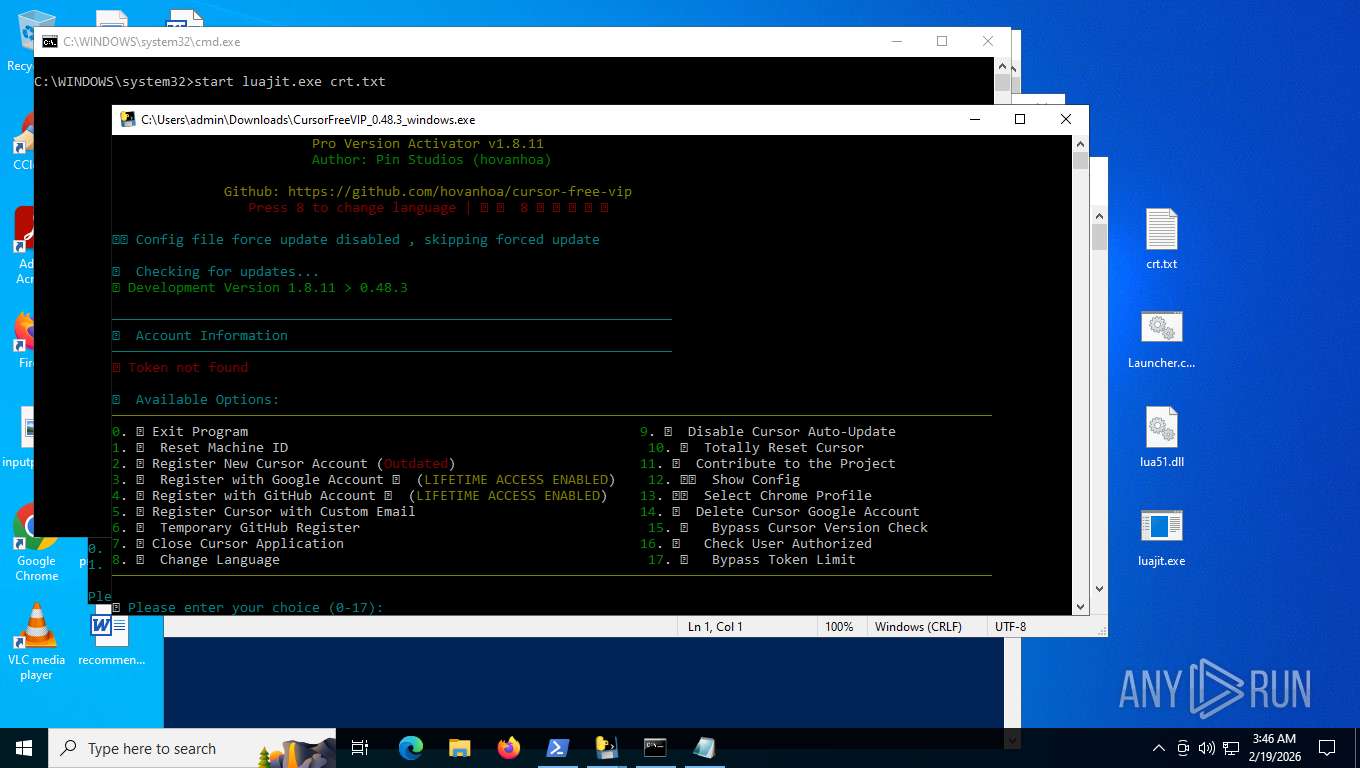The height and width of the screenshot is (768, 1360).
Task: Select the lua51.dll desktop file
Action: click(x=1161, y=438)
